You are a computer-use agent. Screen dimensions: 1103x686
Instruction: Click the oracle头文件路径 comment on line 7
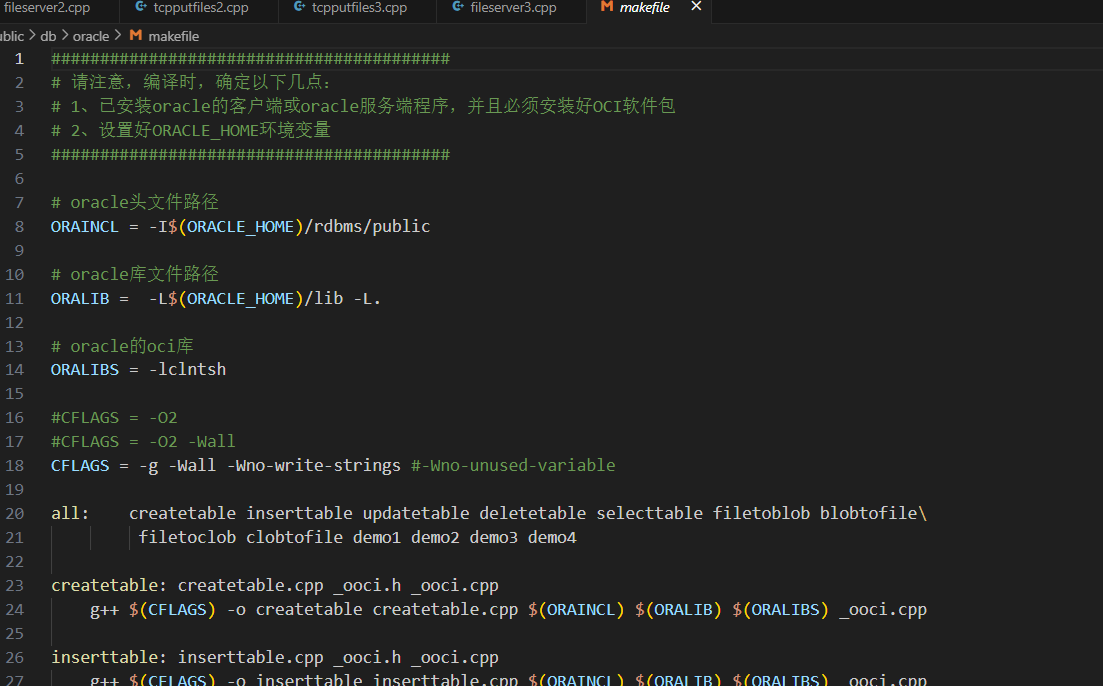(134, 203)
